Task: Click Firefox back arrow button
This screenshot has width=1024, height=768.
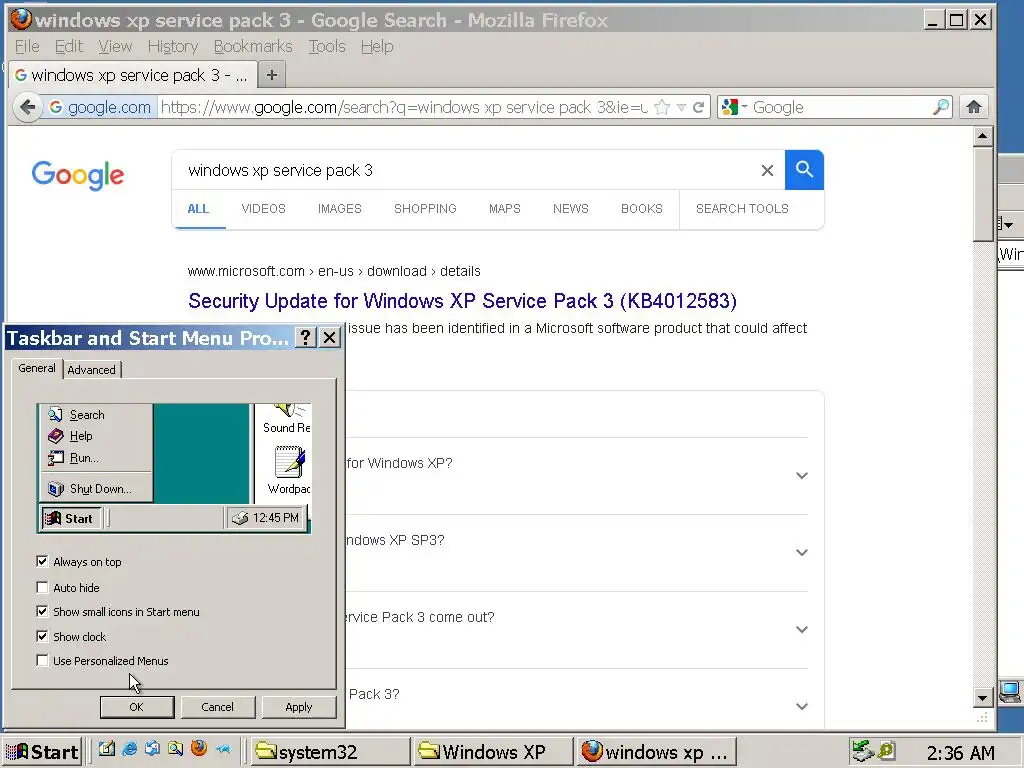Action: tap(27, 107)
